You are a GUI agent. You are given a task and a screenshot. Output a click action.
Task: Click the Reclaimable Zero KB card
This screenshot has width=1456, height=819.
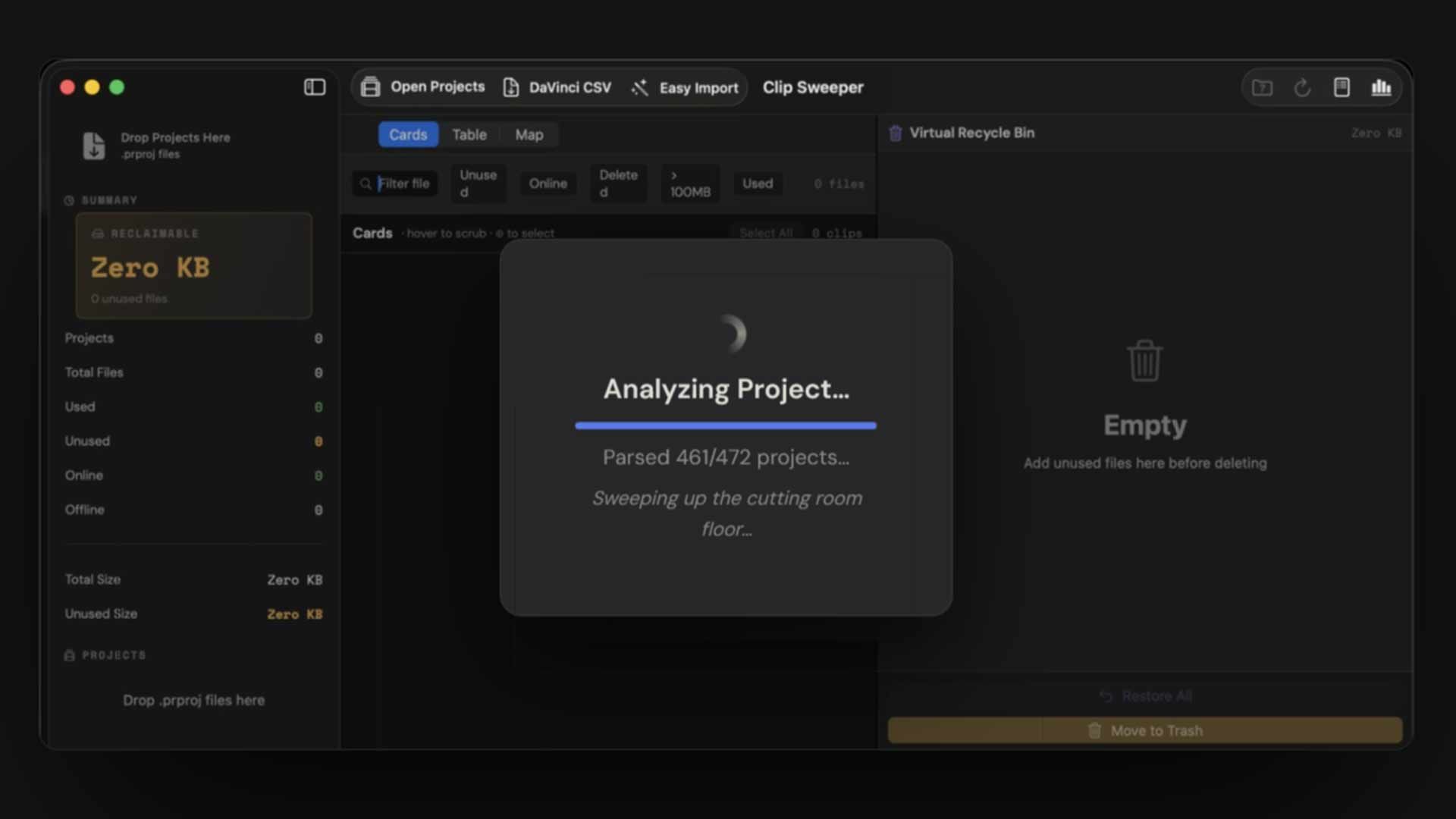(194, 265)
